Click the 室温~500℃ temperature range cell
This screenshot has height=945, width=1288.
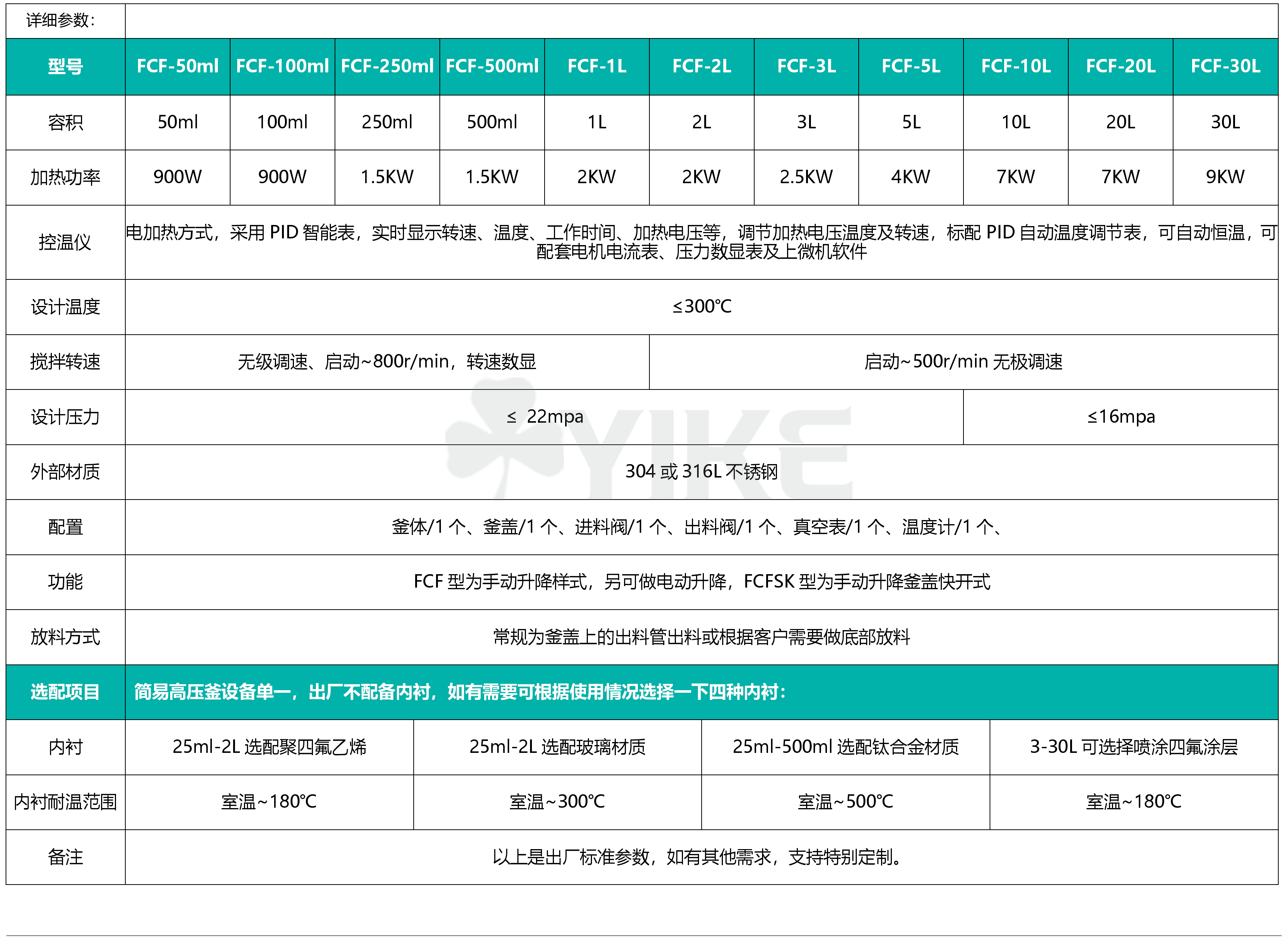[x=845, y=802]
